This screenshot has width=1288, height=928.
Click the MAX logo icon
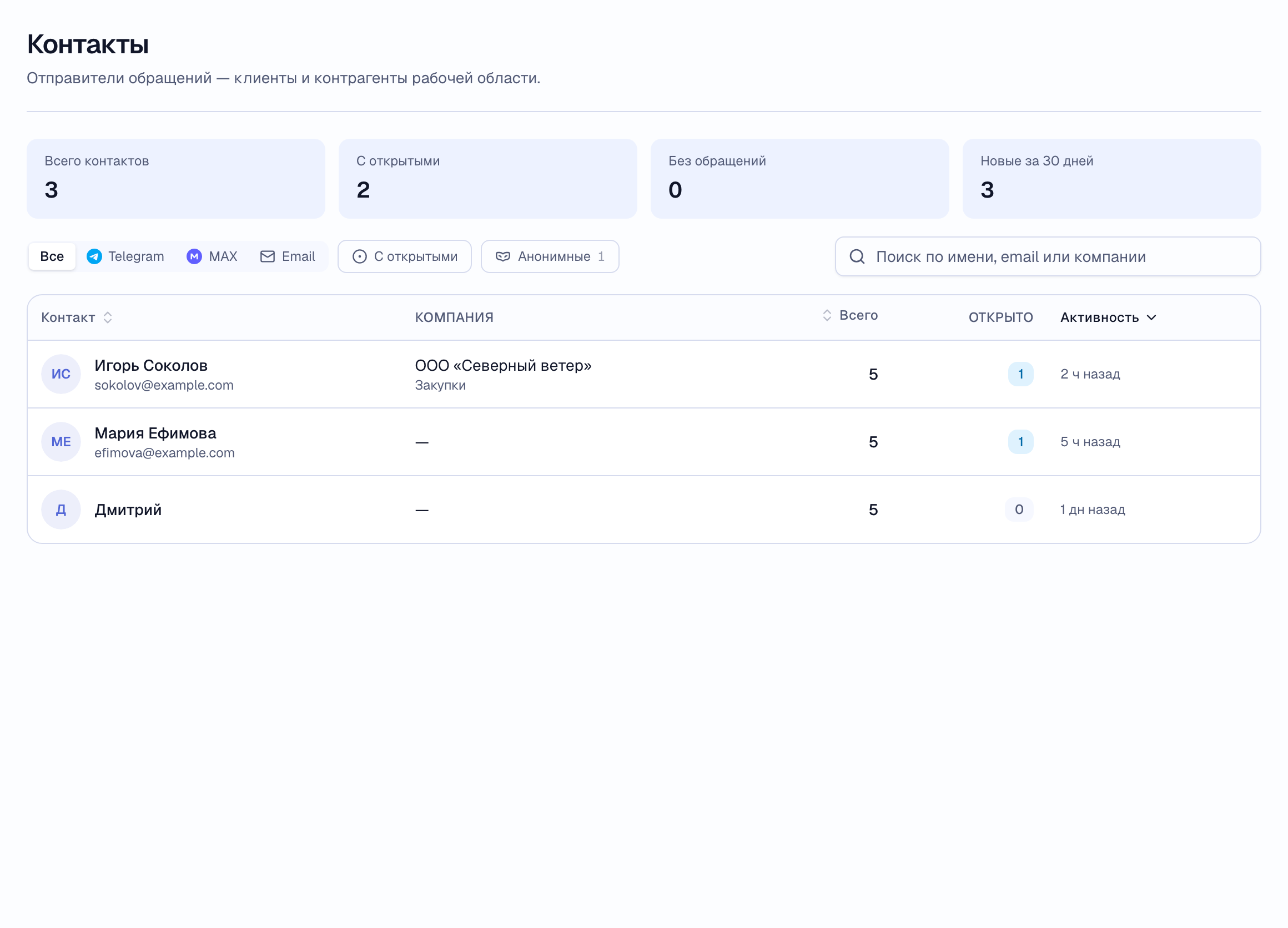[x=194, y=256]
